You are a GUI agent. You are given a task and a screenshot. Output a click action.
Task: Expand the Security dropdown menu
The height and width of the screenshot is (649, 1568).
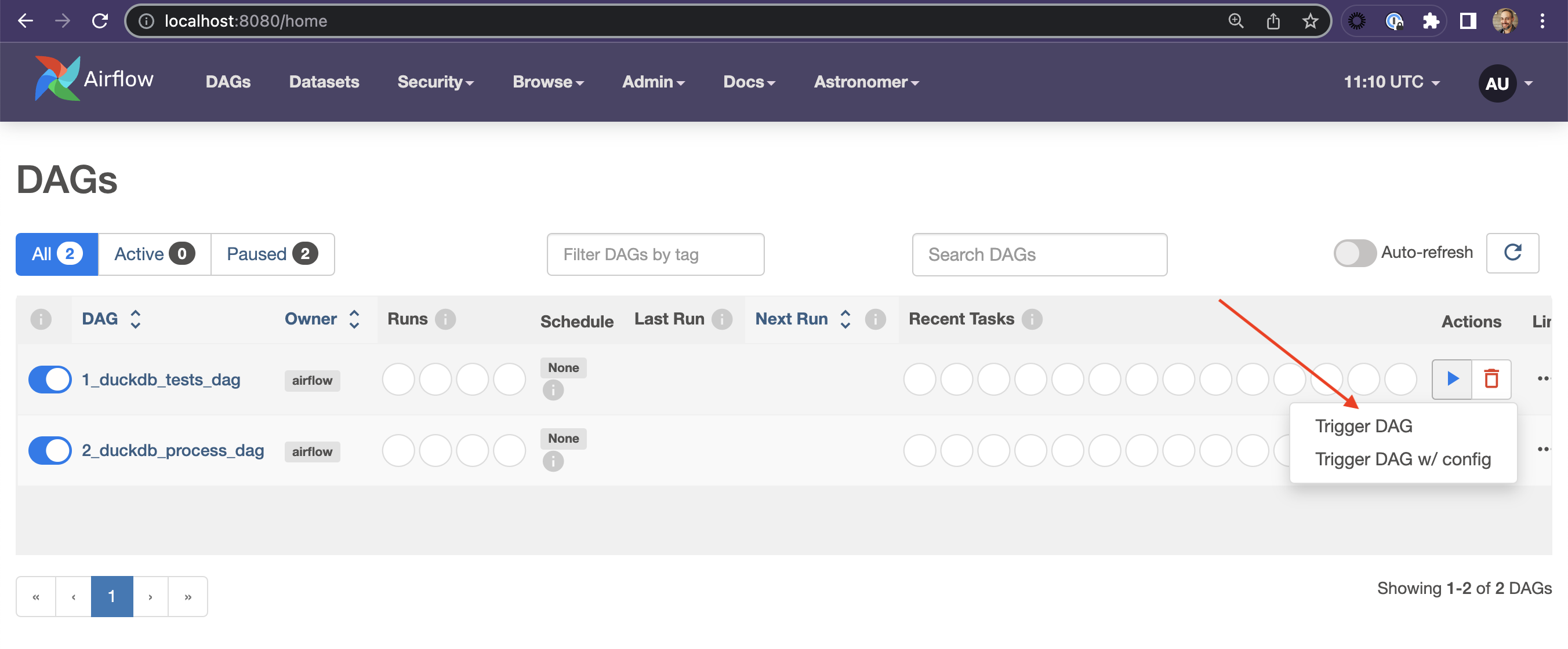point(435,82)
